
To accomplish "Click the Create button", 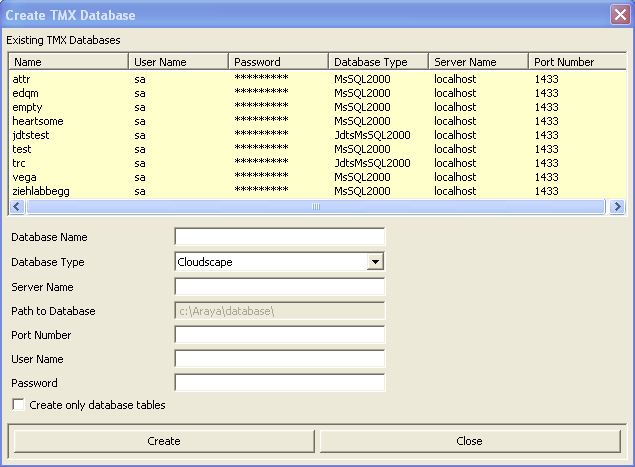I will click(164, 441).
